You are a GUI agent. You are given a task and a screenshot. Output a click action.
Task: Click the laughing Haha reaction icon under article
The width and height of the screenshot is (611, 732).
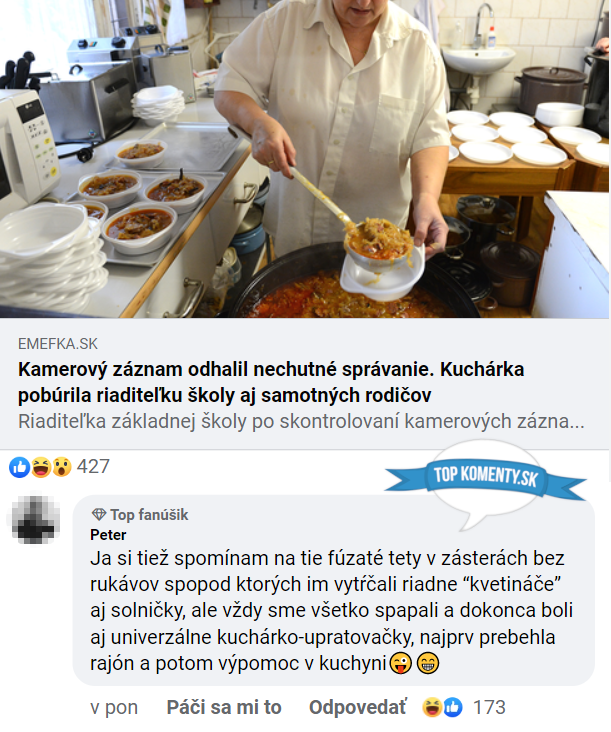[41, 467]
